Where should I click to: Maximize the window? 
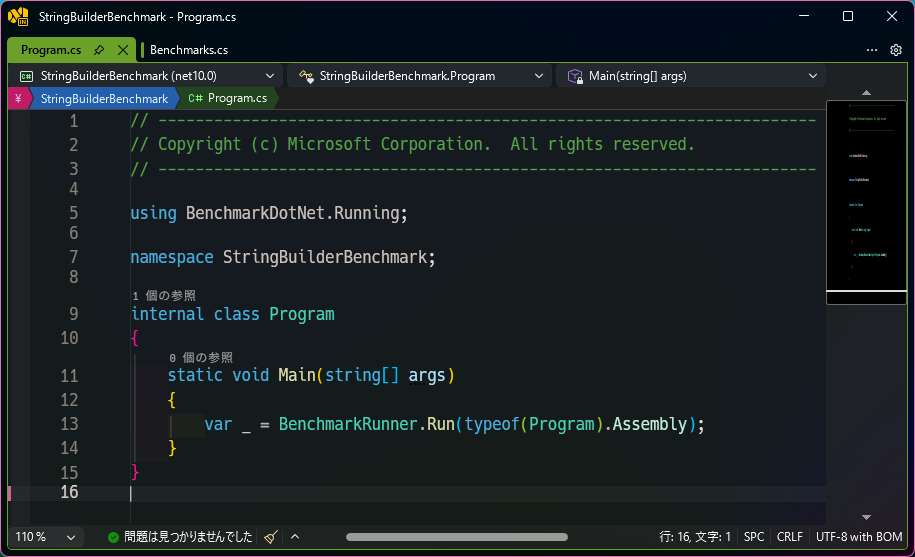point(848,16)
